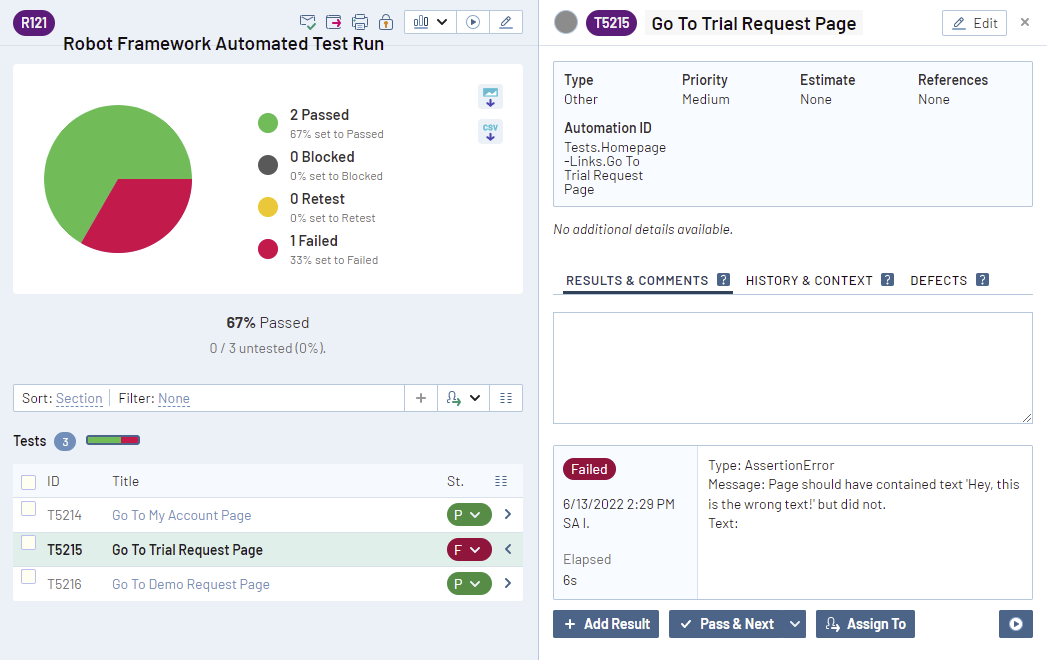The image size is (1047, 660).
Task: Open the reports chart dropdown in toolbar
Action: point(430,22)
